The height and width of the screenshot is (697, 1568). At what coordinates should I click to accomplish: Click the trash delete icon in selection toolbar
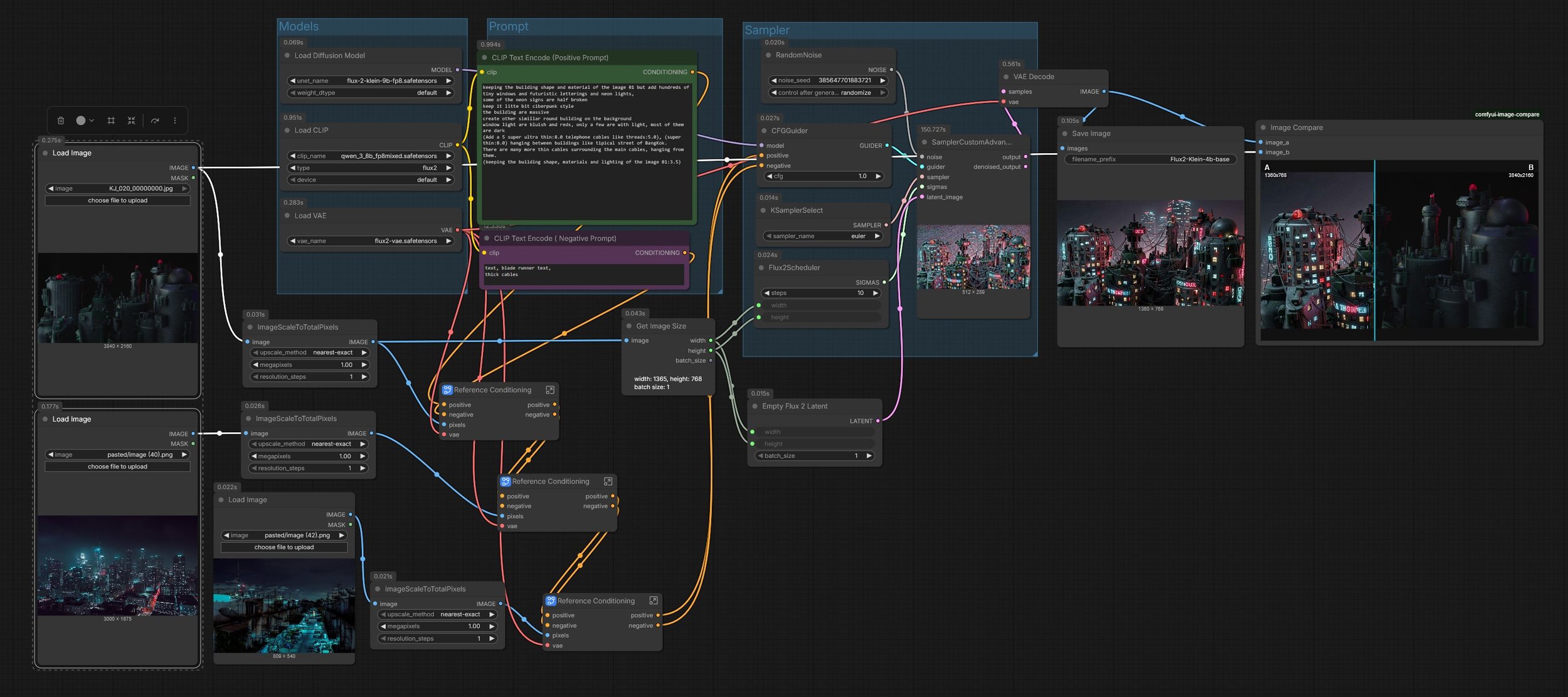coord(61,120)
